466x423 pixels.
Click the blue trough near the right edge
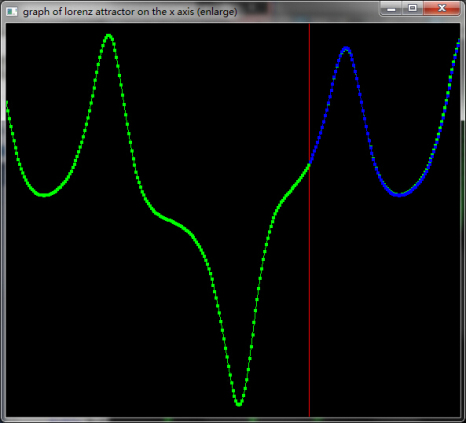point(399,194)
